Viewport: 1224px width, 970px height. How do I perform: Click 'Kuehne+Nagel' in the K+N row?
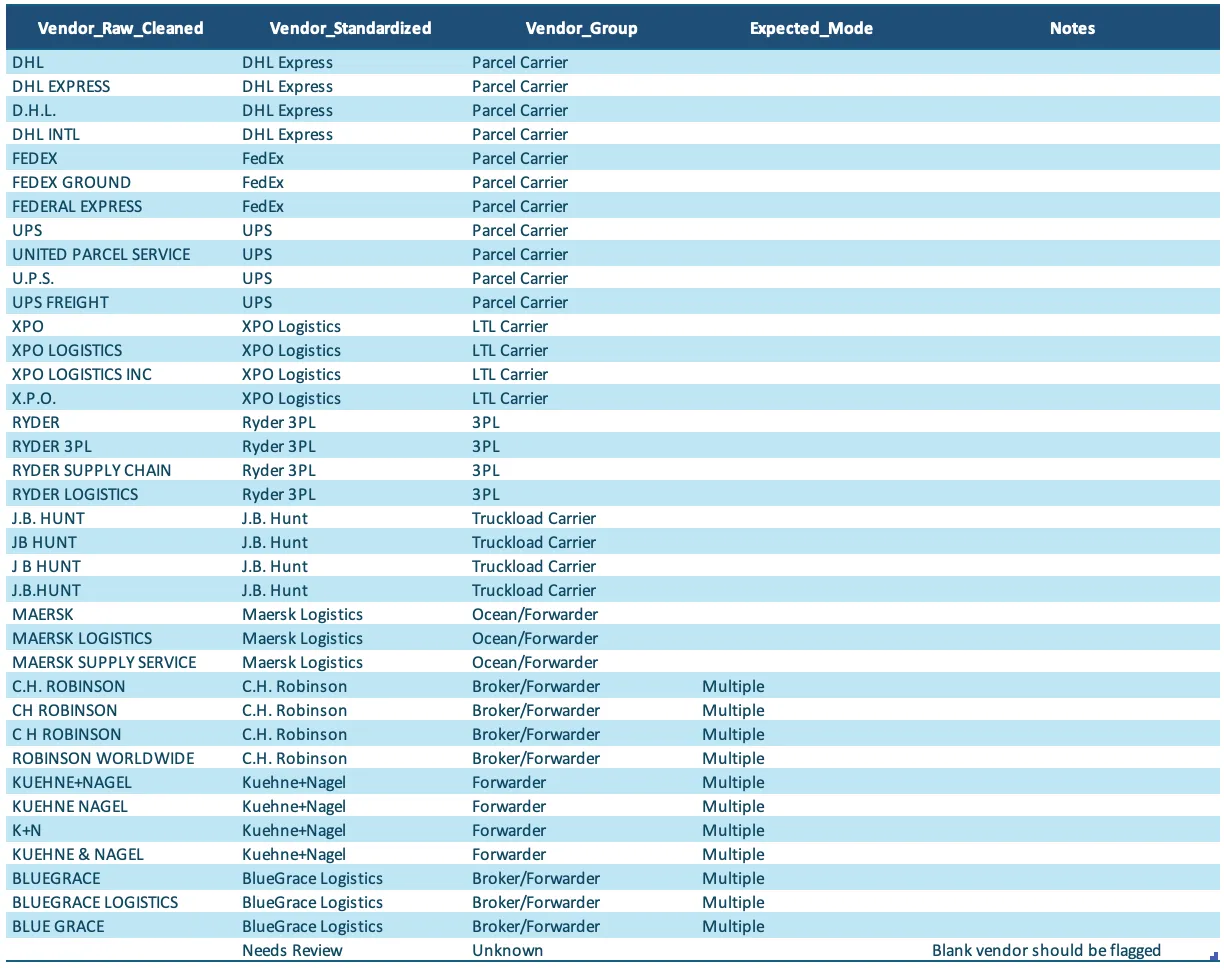coord(294,830)
